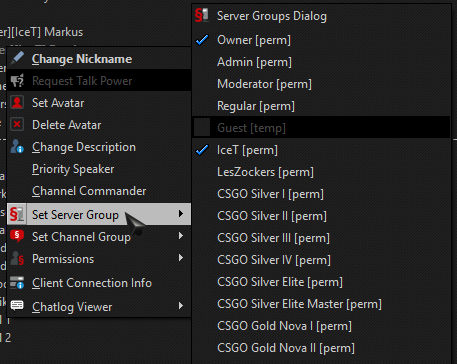Click the pencil icon beside Change Nickname

click(17, 58)
